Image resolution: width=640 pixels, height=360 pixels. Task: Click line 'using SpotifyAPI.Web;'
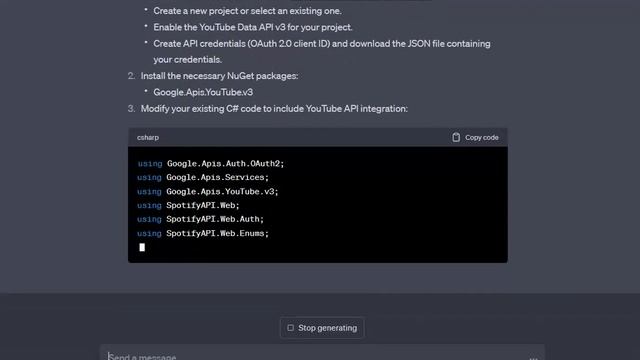(188, 205)
